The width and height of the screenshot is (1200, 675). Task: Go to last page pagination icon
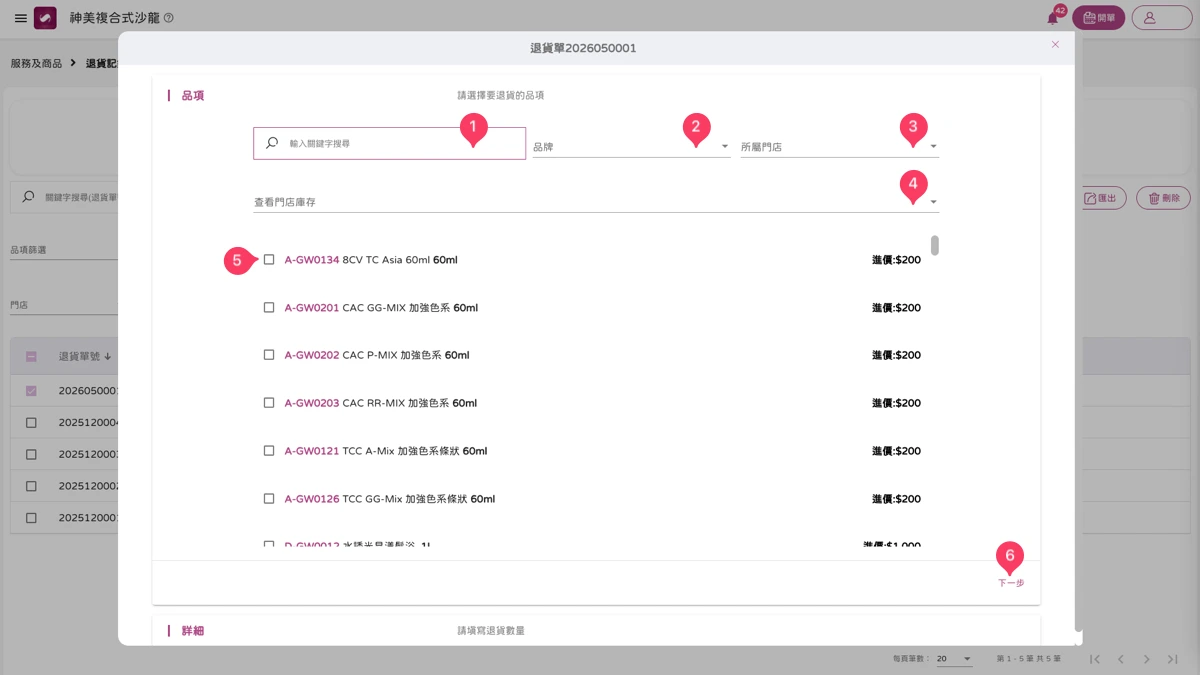point(1173,659)
